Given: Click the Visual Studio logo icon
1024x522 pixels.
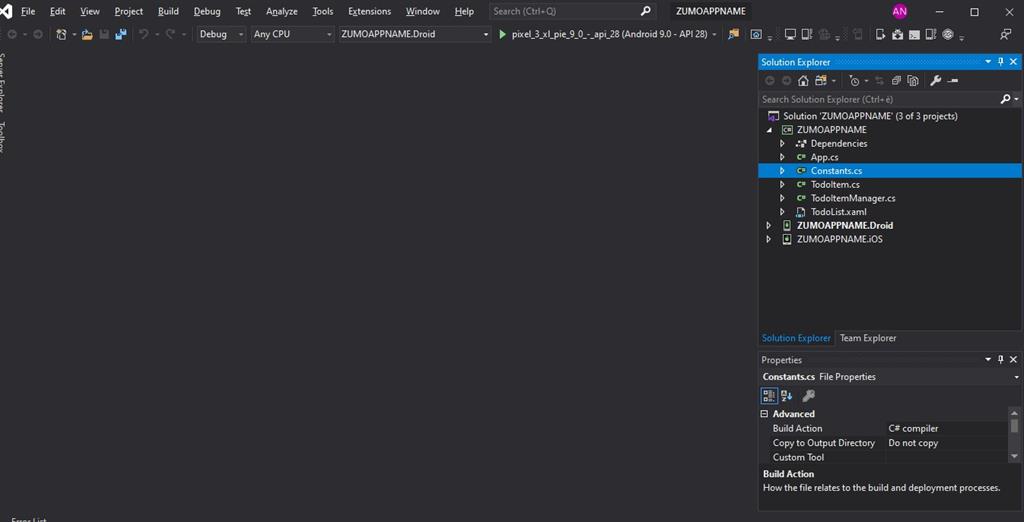Looking at the screenshot, I should pyautogui.click(x=6, y=11).
